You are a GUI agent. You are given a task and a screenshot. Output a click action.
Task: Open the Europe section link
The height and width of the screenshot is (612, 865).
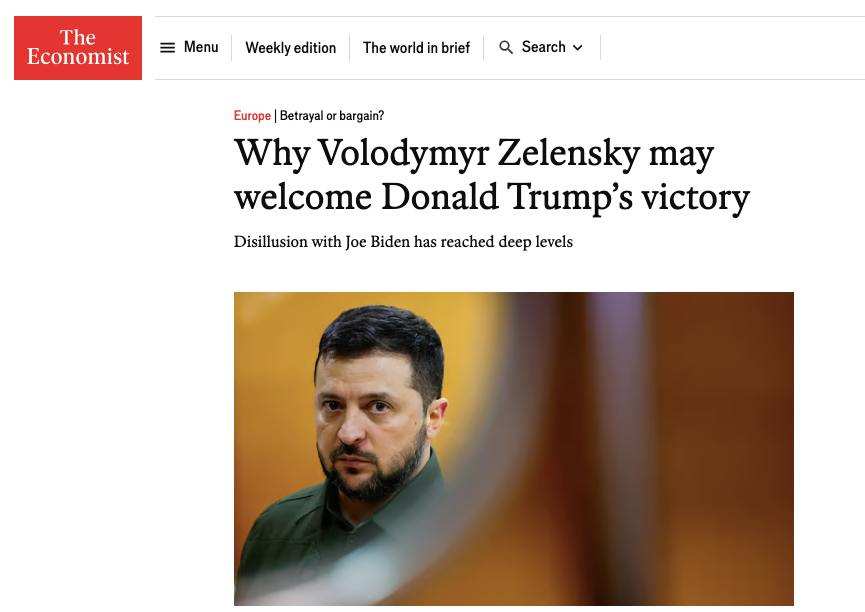252,116
